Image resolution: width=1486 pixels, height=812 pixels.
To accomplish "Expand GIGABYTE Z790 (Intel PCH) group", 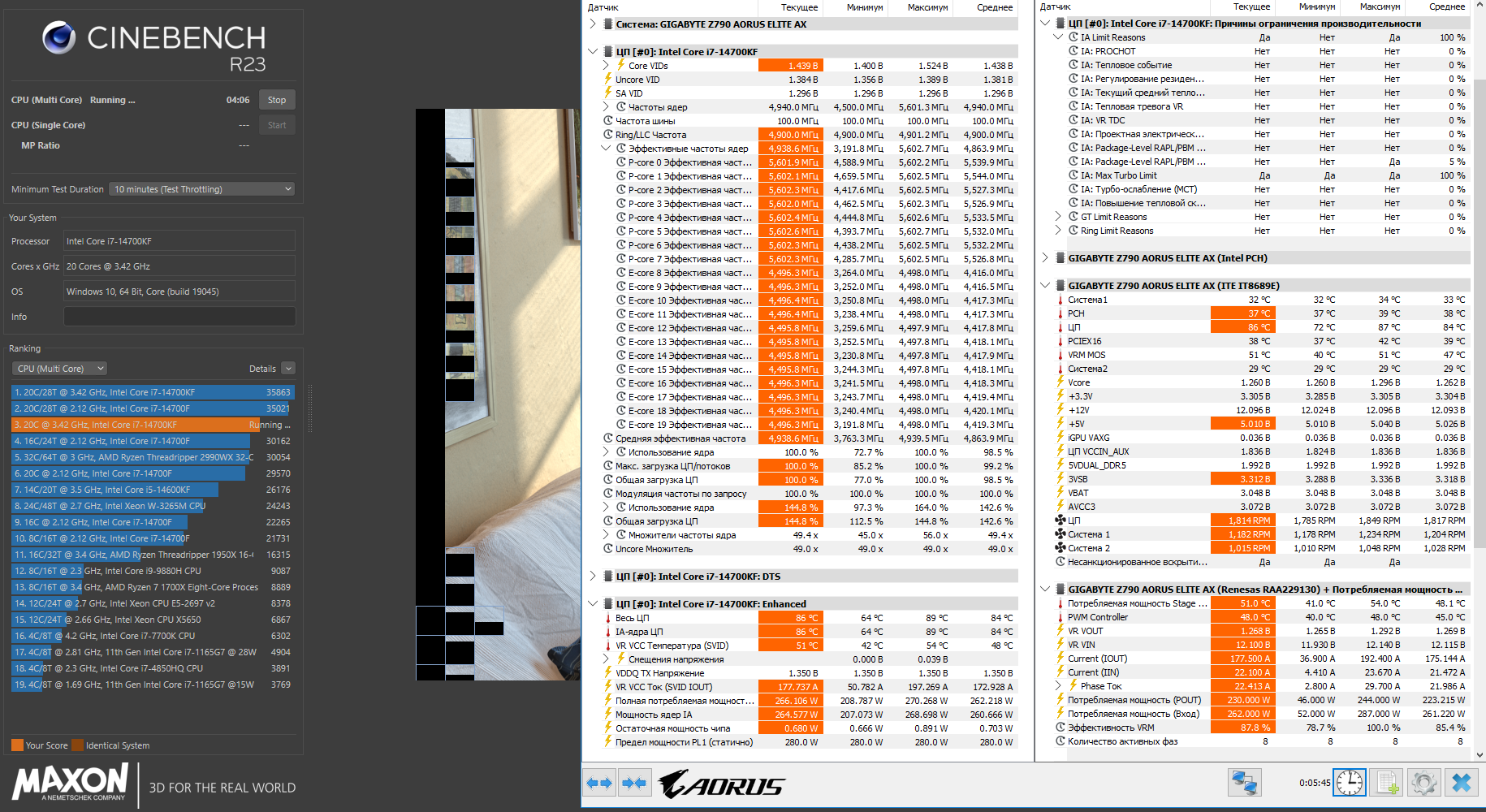I will [x=1045, y=258].
